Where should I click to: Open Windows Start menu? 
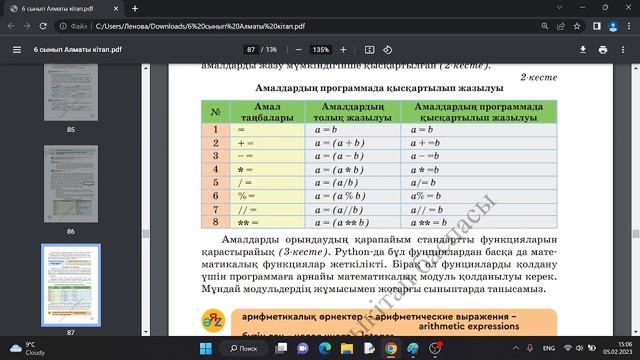206,349
